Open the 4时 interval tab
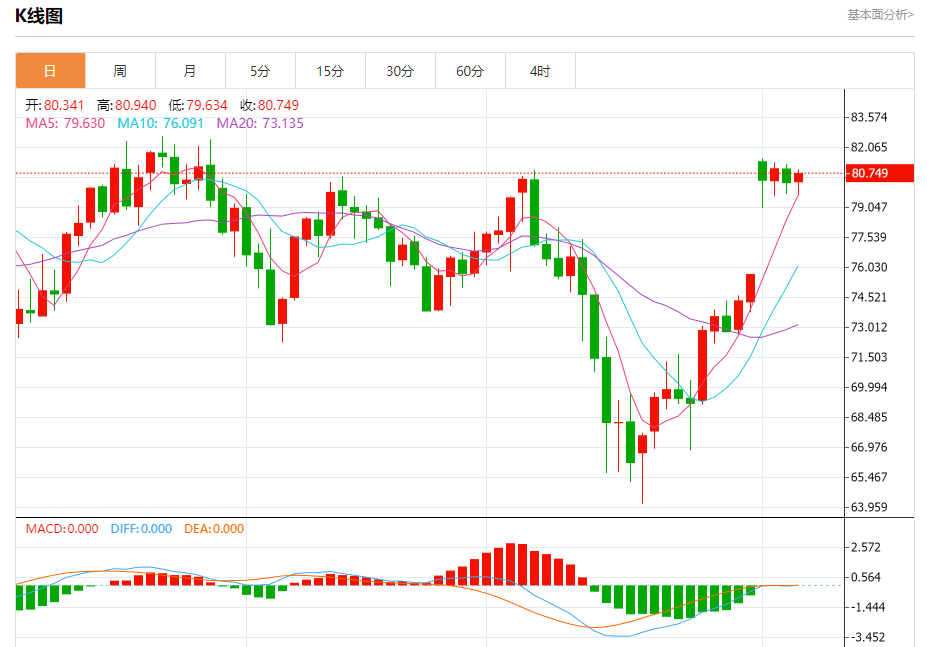Viewport: 927px width, 647px height. (540, 71)
